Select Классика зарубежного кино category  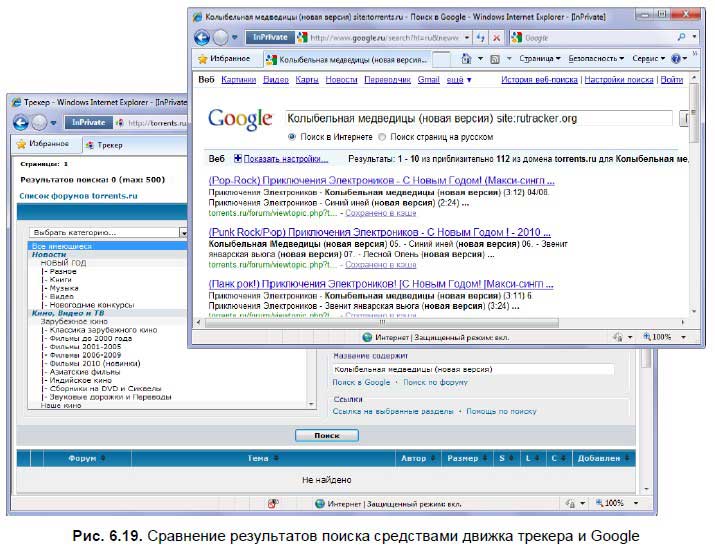(103, 330)
